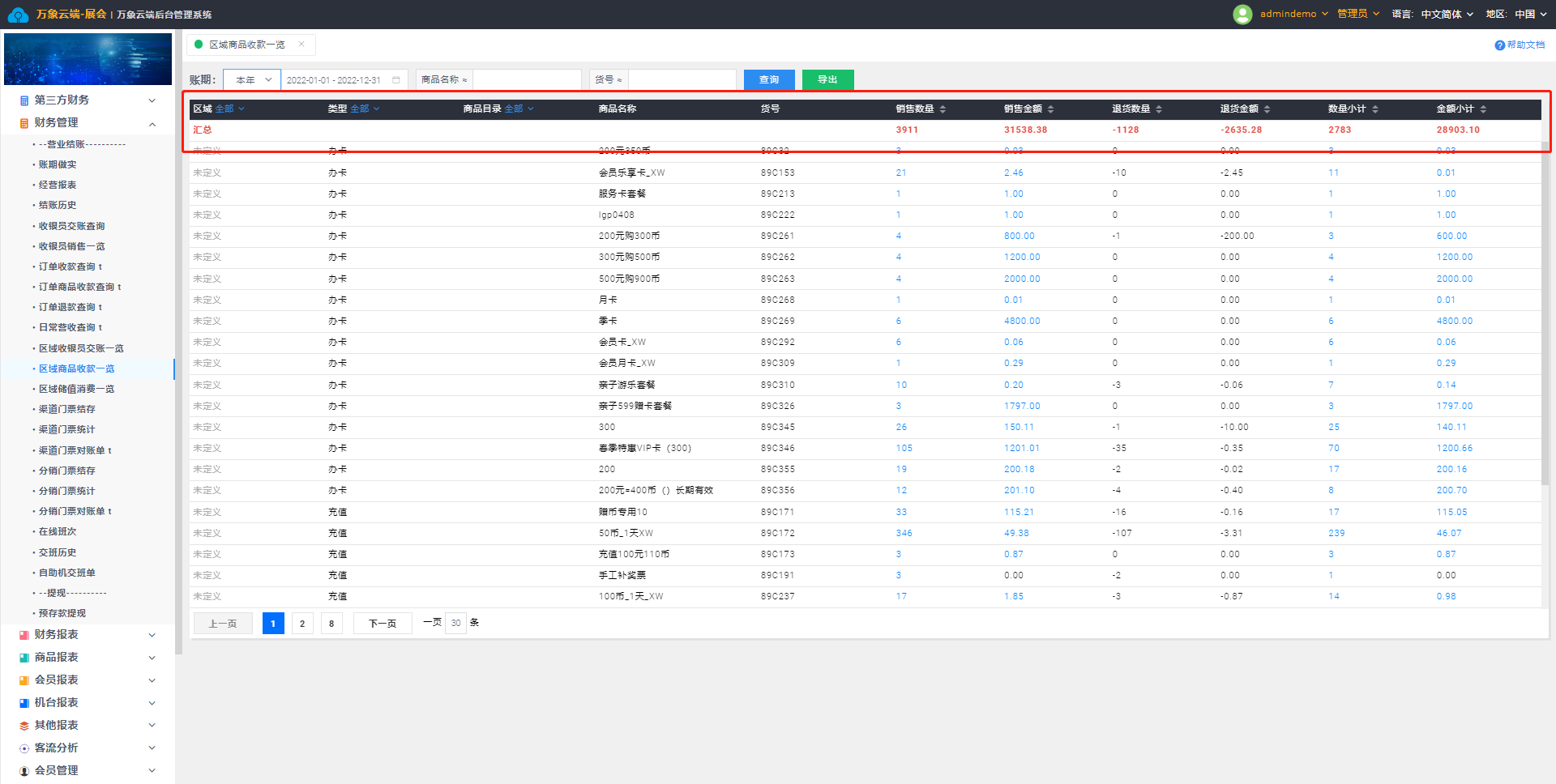Click the 会员管理 menu icon
The image size is (1556, 784).
(x=24, y=771)
